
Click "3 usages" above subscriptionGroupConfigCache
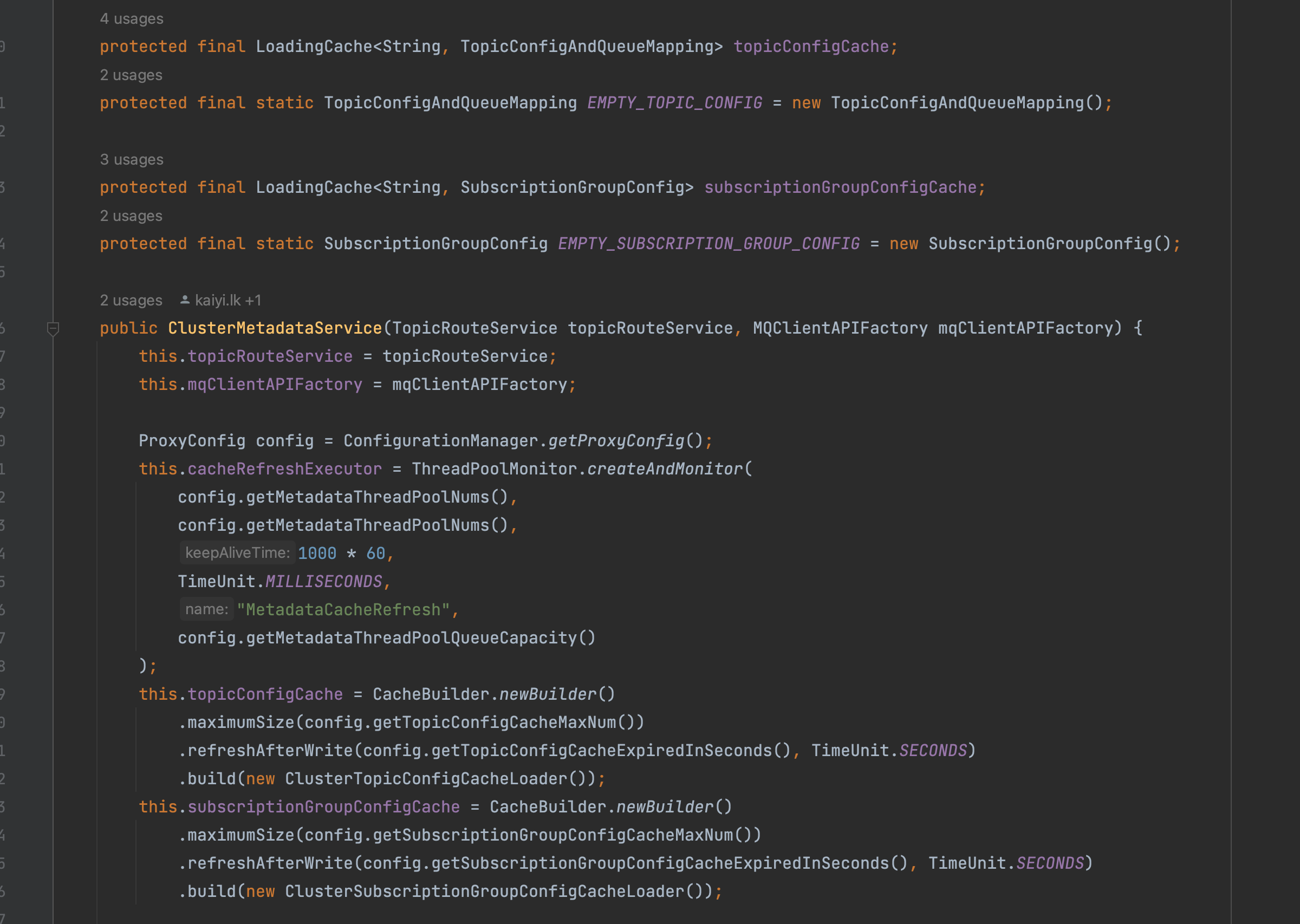point(131,159)
